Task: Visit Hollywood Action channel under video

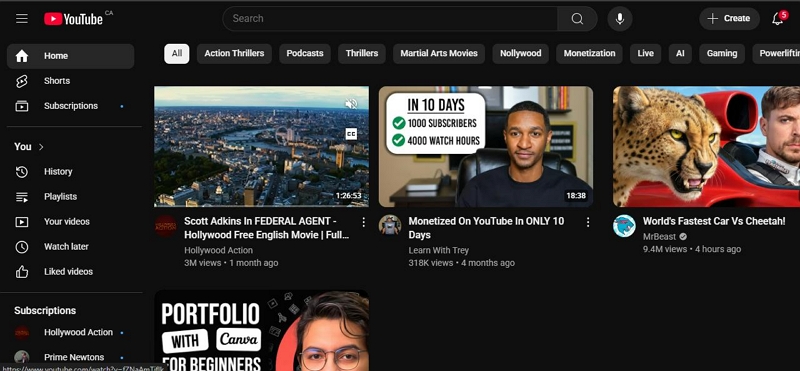Action: [218, 251]
